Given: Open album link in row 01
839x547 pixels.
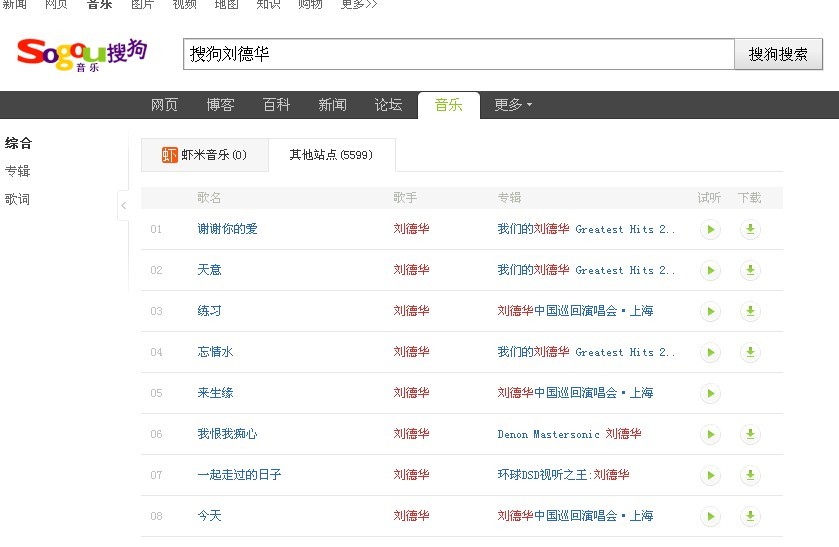Looking at the screenshot, I should click(586, 229).
